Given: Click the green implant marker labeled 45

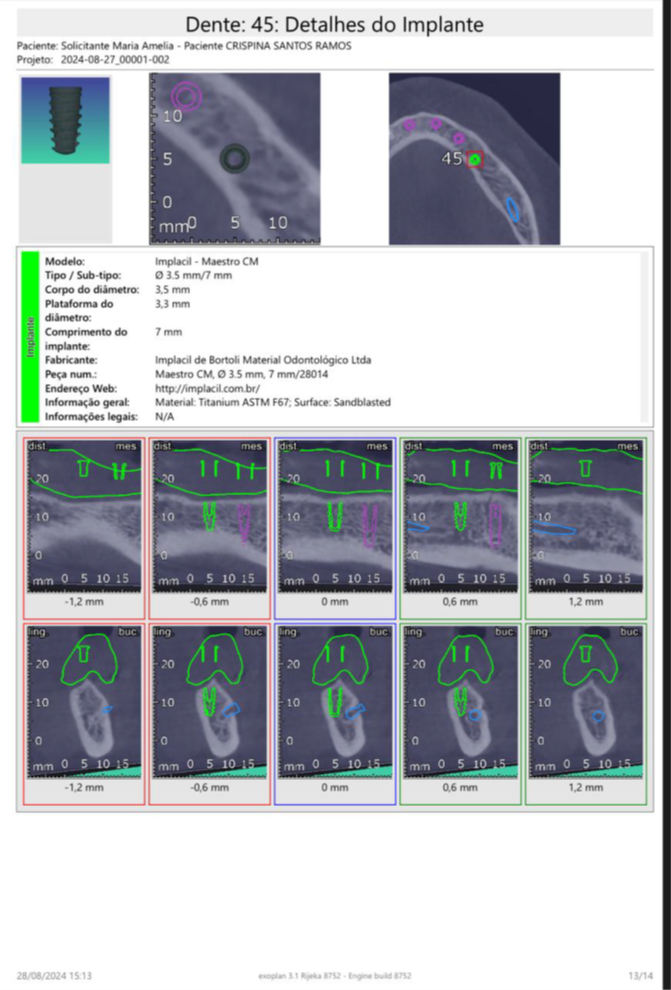Looking at the screenshot, I should [475, 160].
